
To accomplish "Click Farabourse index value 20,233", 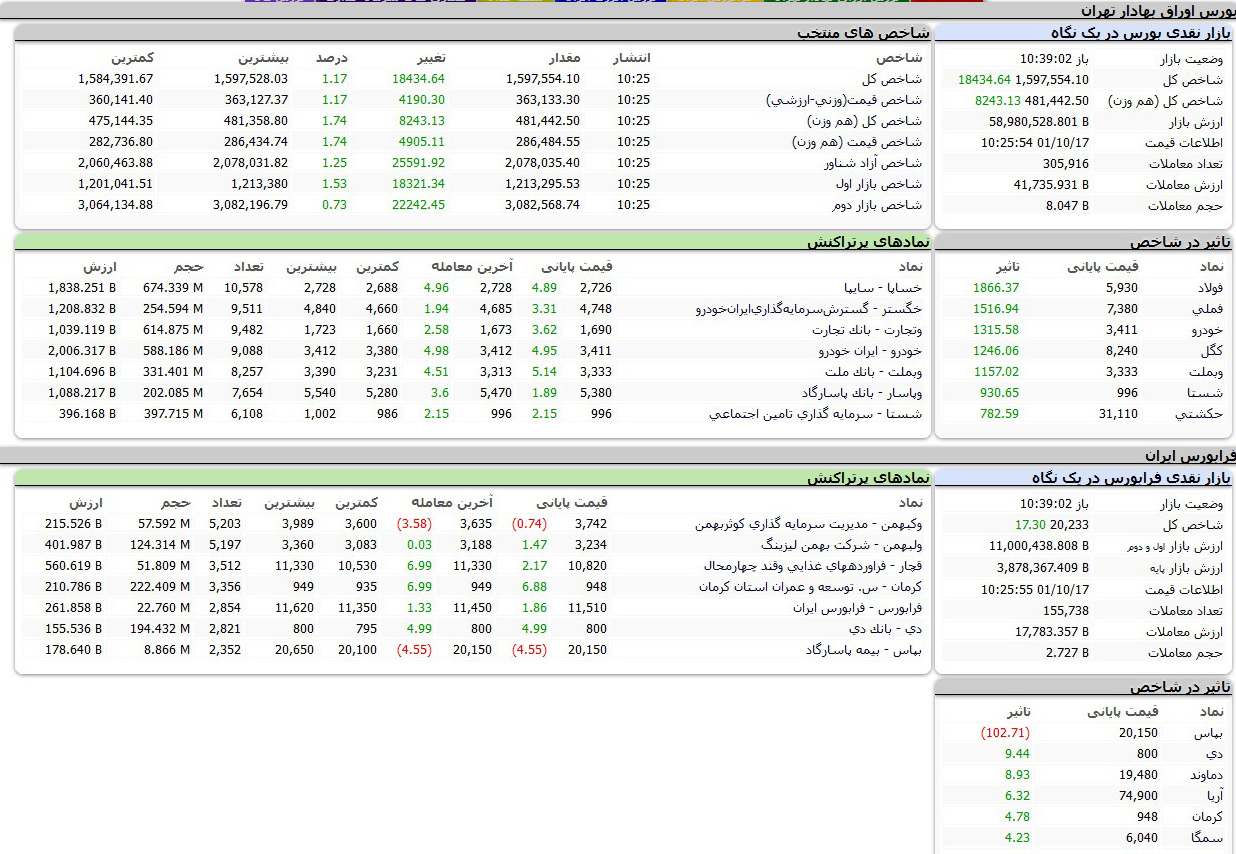I will pos(1070,525).
